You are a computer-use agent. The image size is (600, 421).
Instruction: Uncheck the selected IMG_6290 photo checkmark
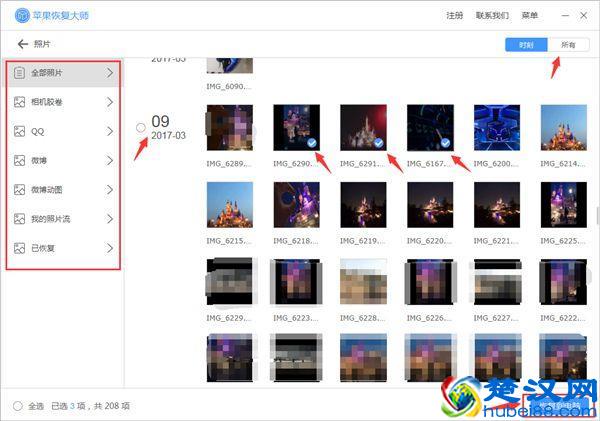(312, 144)
